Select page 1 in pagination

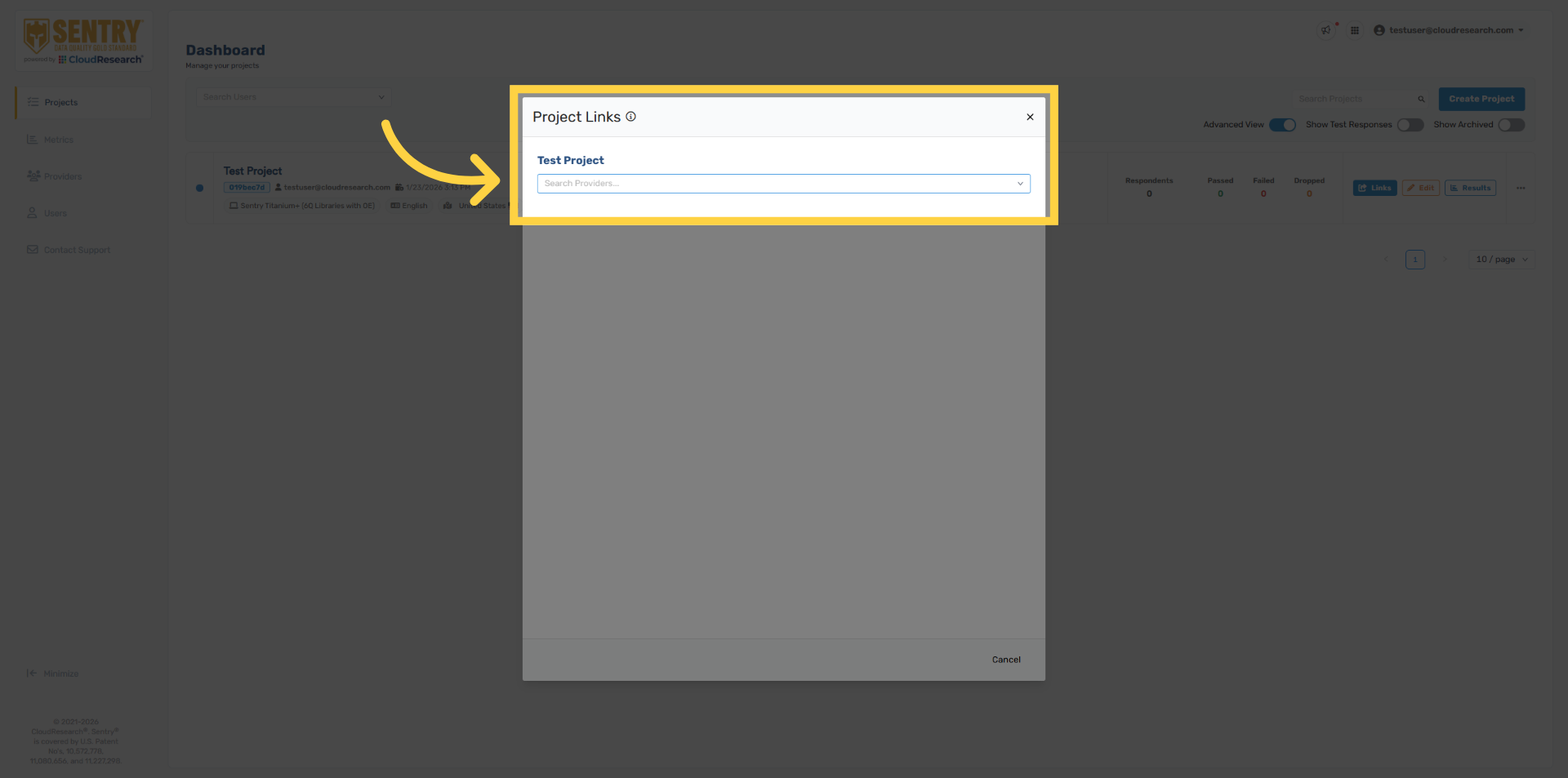point(1415,259)
